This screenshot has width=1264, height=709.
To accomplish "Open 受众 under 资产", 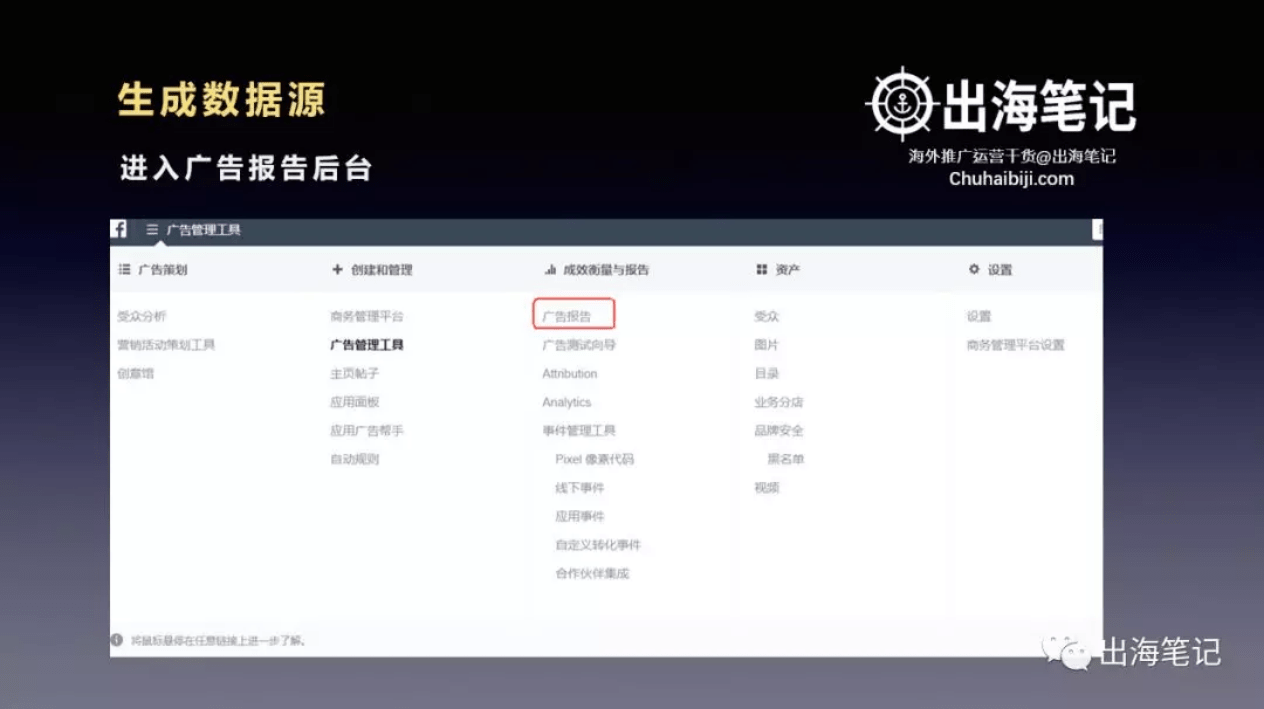I will pos(767,316).
